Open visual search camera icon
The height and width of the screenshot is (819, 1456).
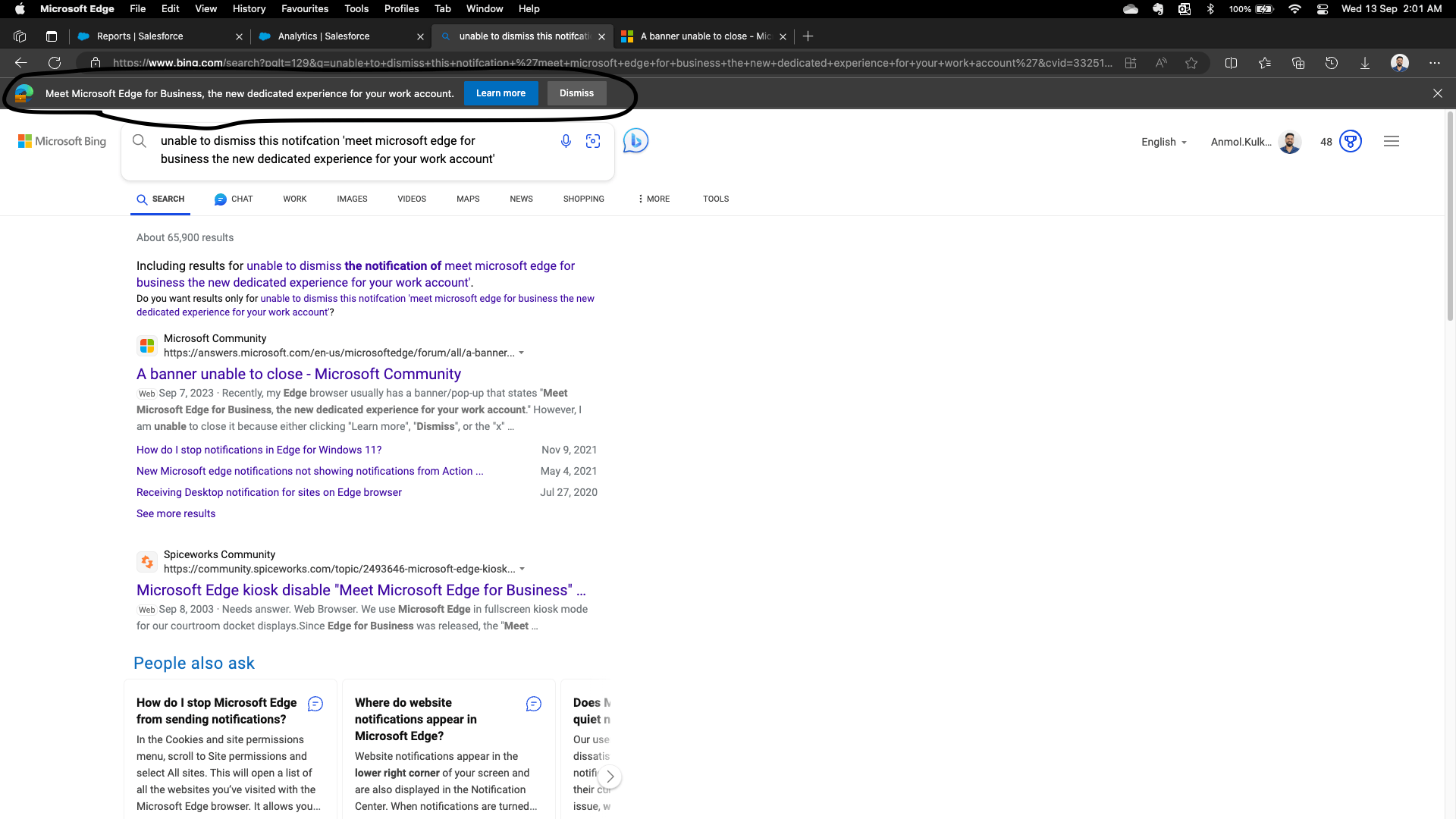pos(593,141)
